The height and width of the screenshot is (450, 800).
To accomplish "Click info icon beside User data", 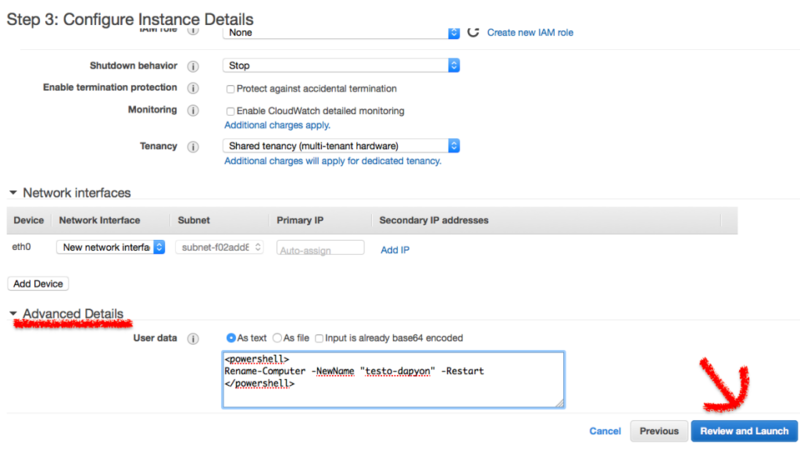I will 192,338.
